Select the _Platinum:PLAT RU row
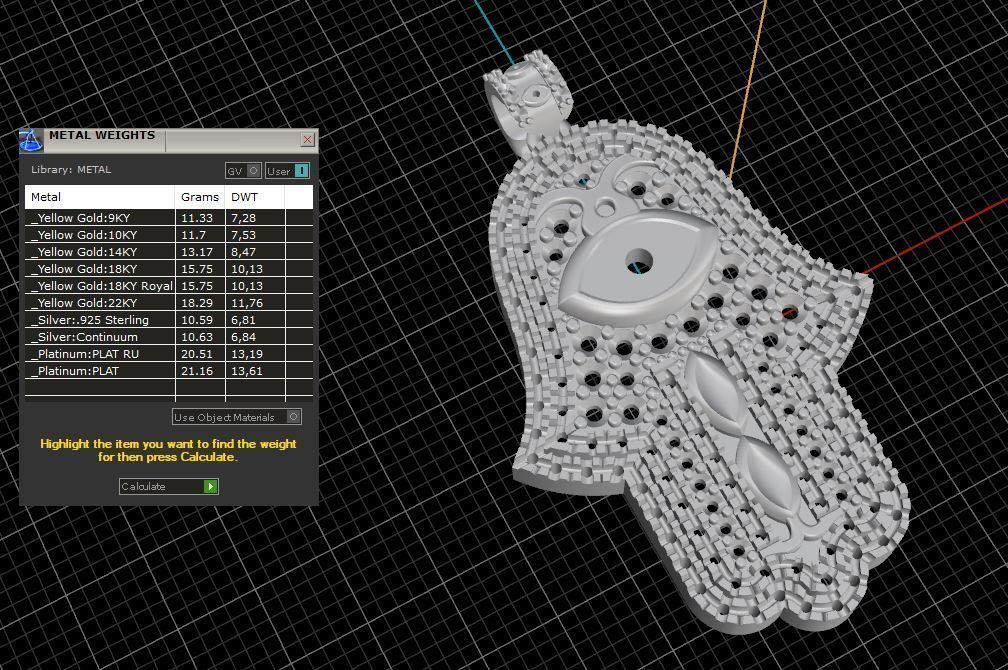The image size is (1008, 670). (x=169, y=354)
